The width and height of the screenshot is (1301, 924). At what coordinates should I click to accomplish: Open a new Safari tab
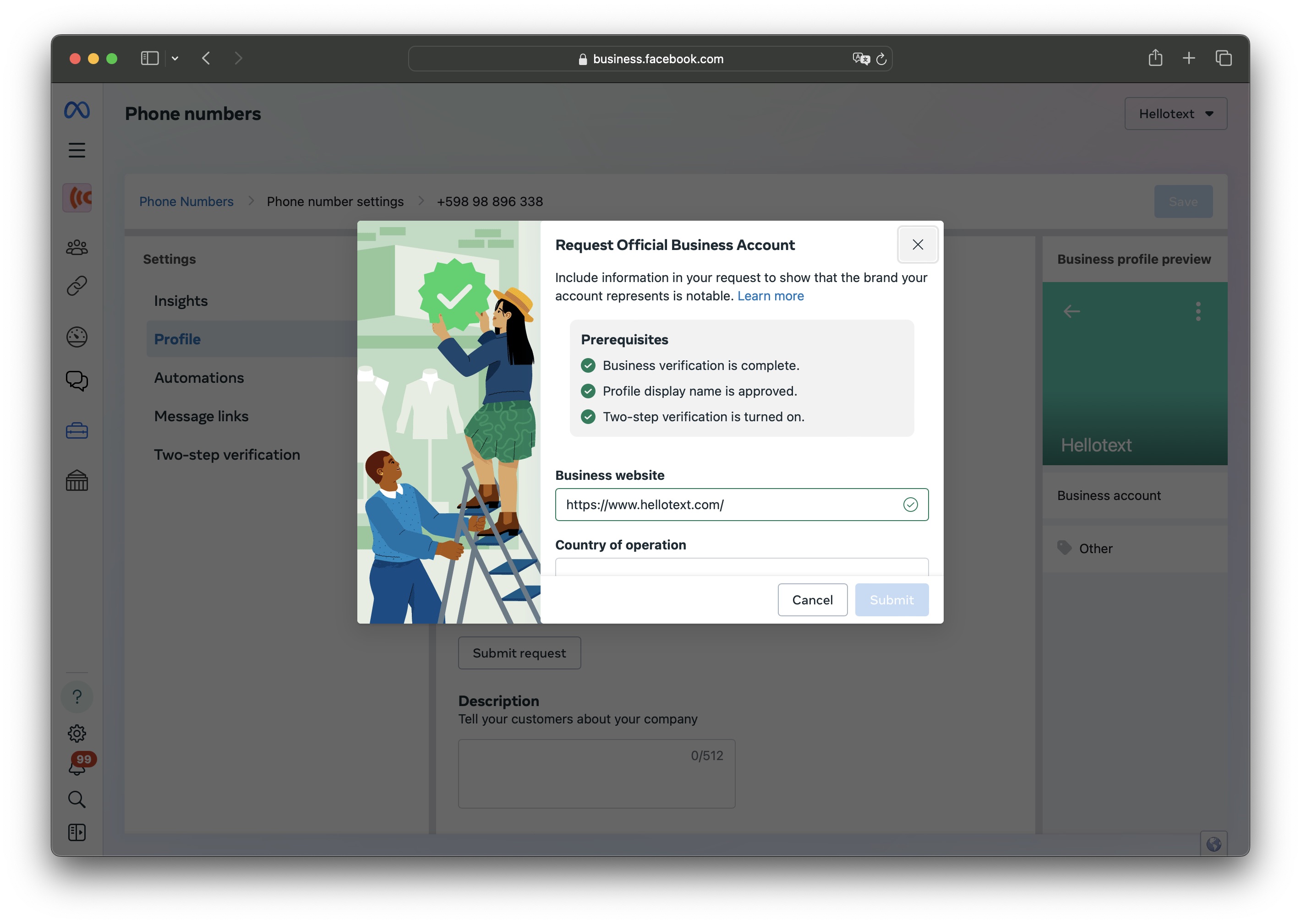click(1189, 58)
